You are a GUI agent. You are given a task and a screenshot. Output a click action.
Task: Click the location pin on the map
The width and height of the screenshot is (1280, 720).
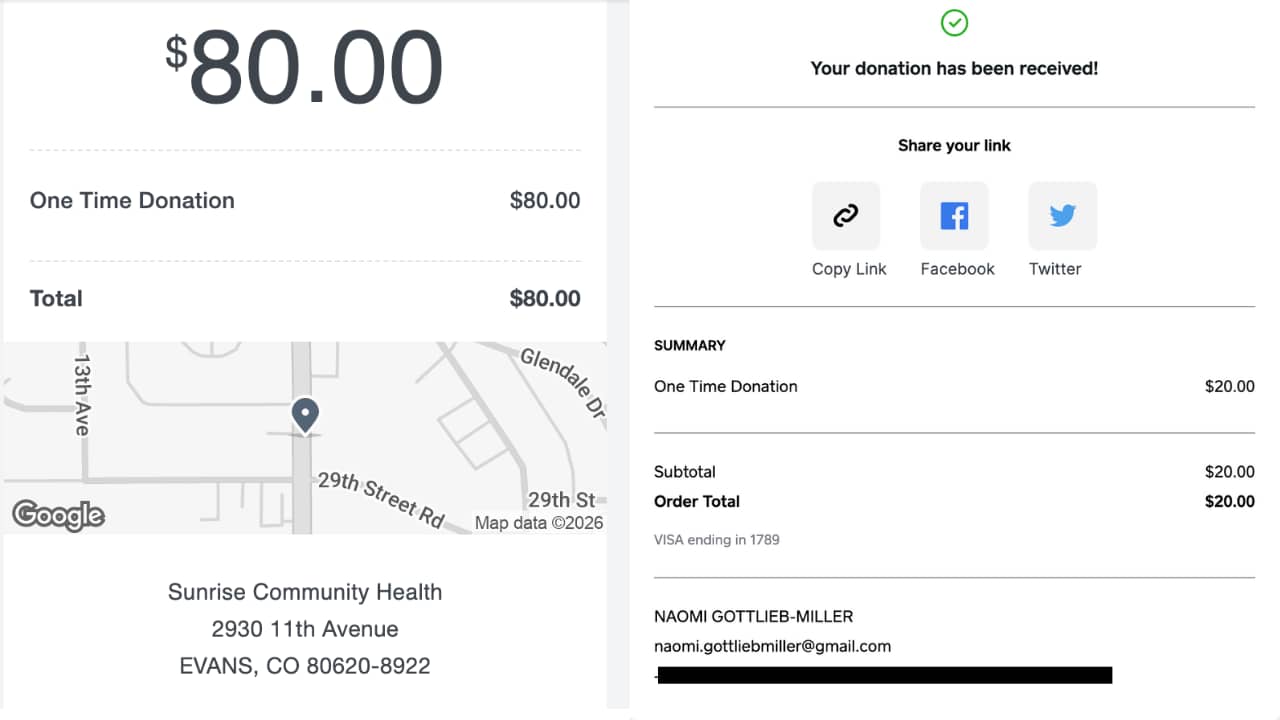(x=305, y=414)
